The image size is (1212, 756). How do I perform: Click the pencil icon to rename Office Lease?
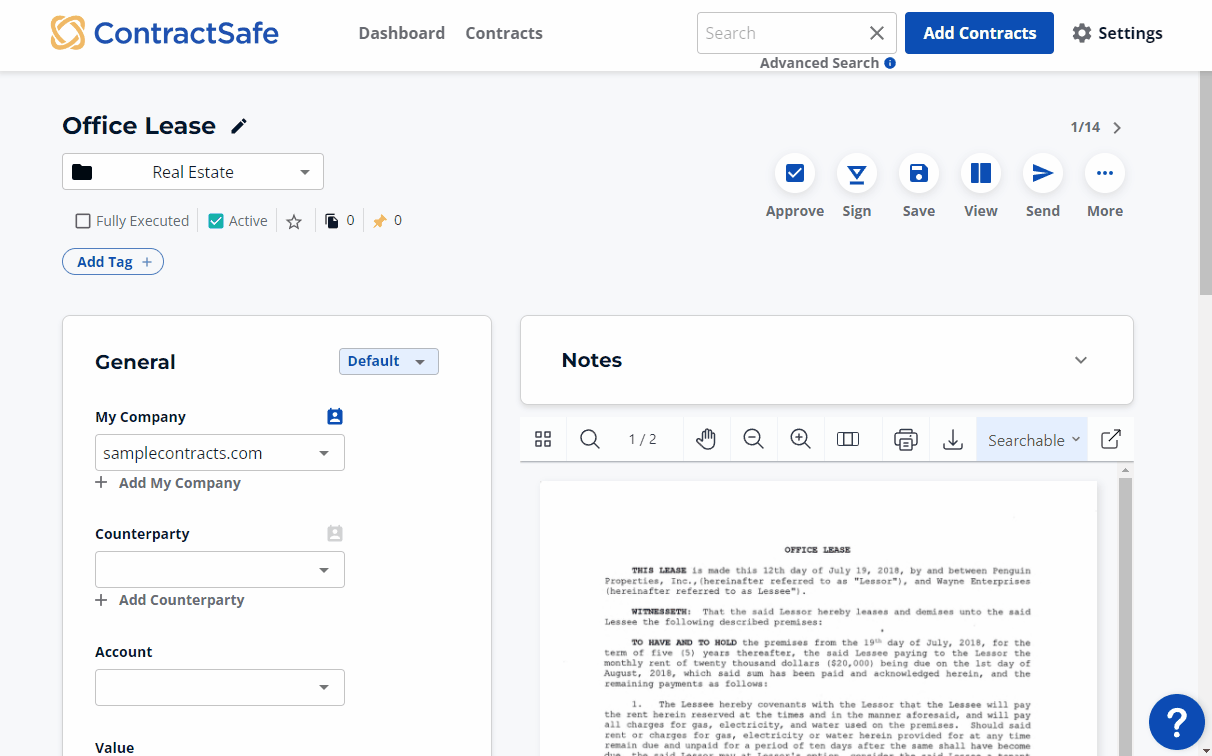point(239,126)
